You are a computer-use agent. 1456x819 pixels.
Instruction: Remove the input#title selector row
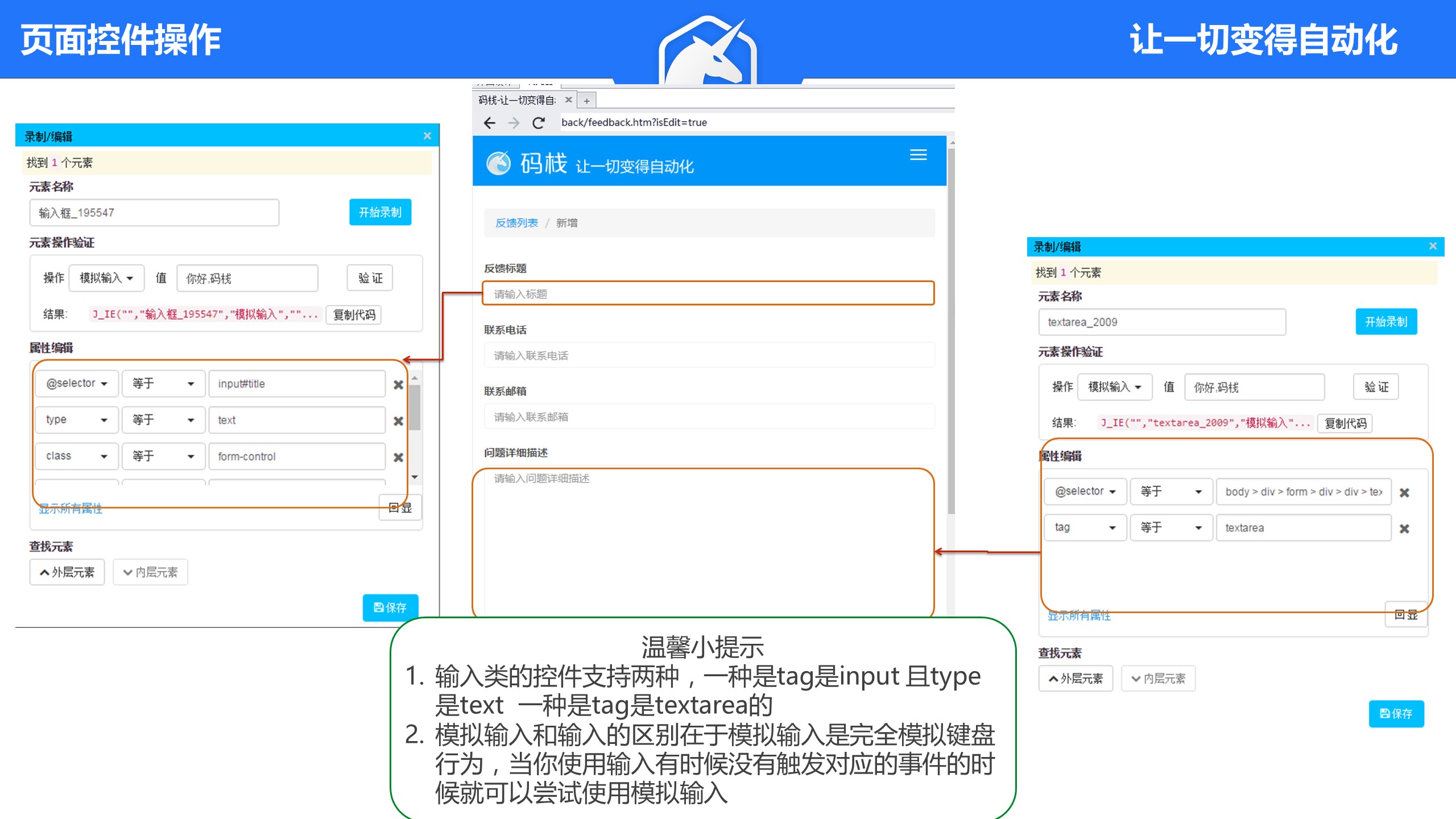tap(398, 385)
